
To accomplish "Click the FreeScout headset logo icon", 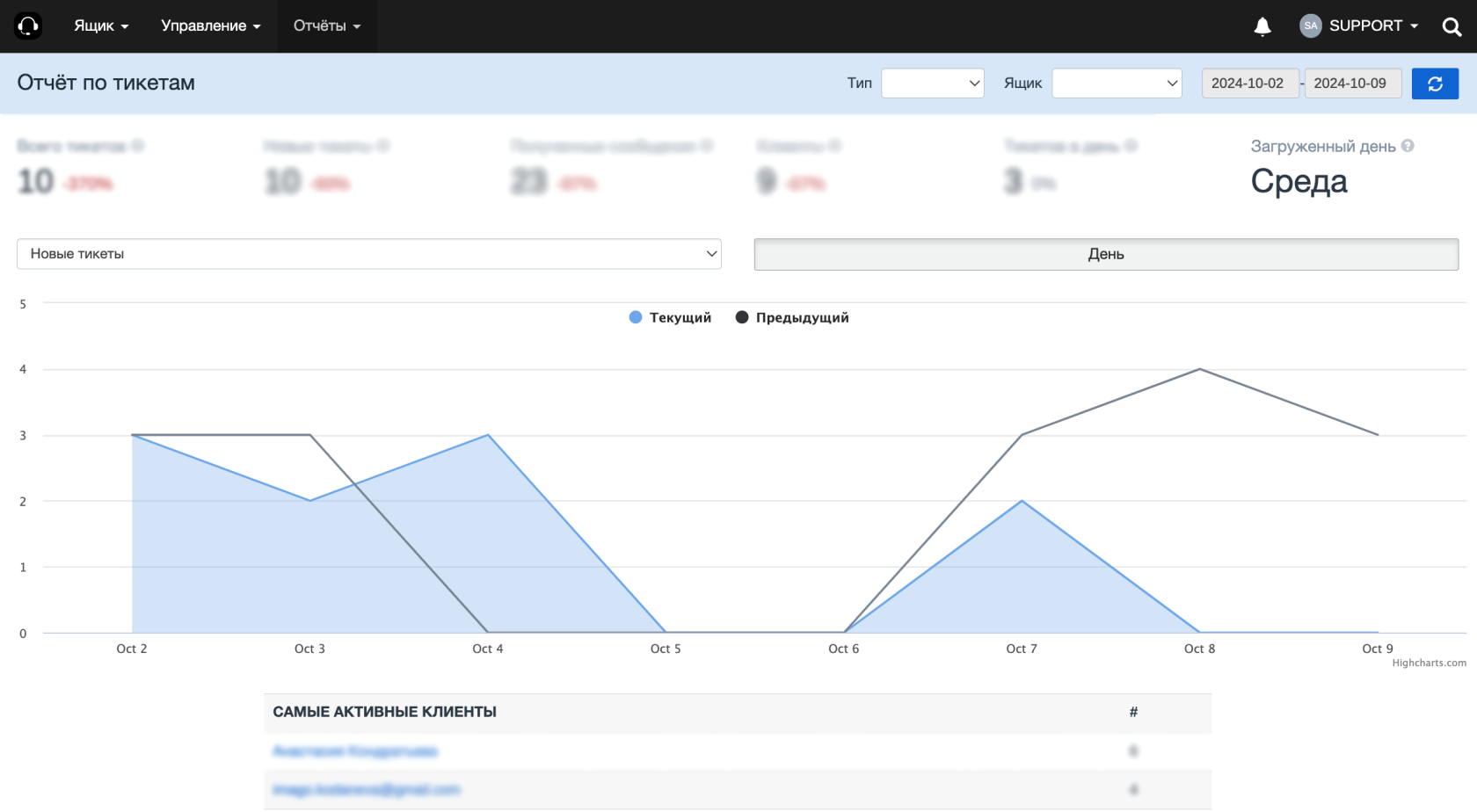I will tap(28, 26).
